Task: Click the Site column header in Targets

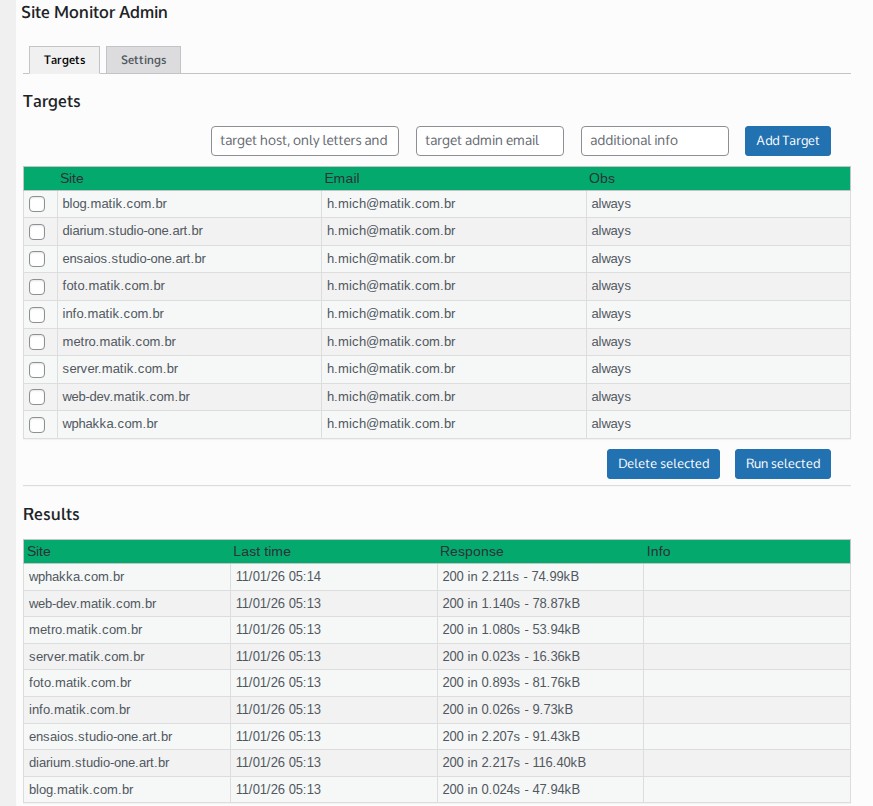Action: click(x=72, y=179)
